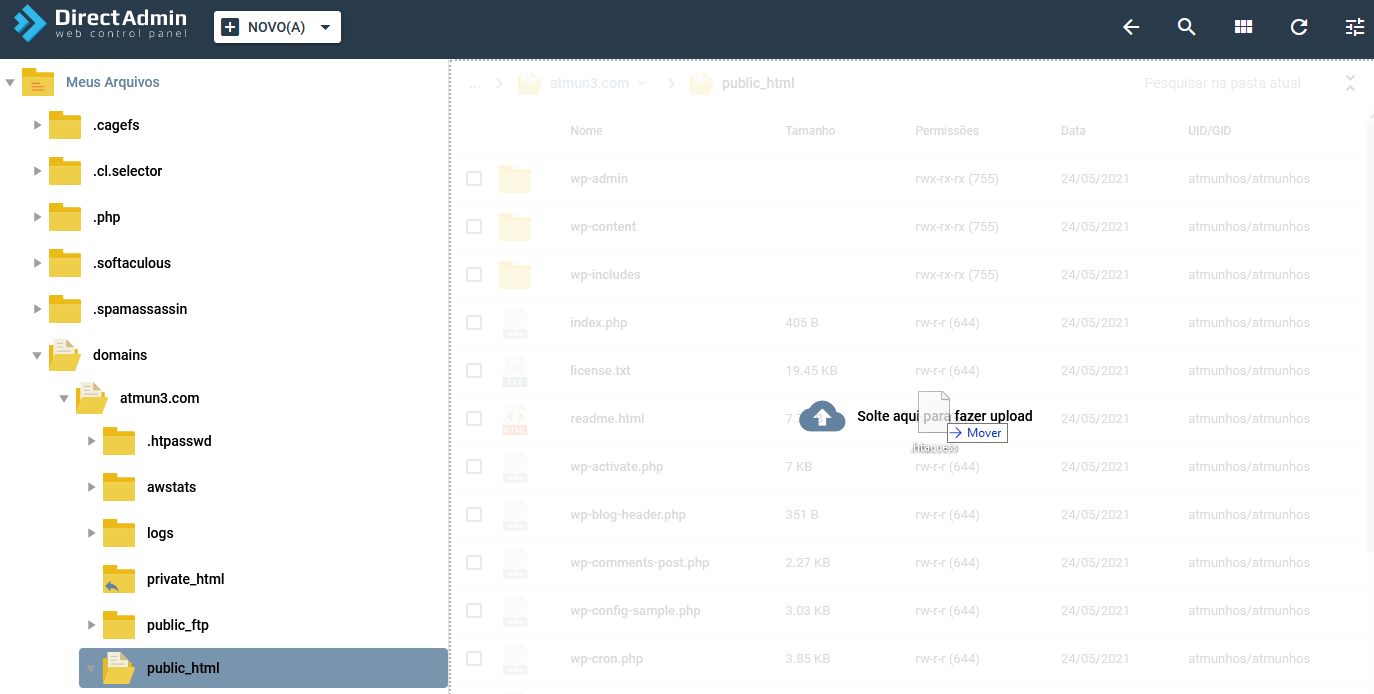Select the .cagefs tree item

click(x=116, y=125)
